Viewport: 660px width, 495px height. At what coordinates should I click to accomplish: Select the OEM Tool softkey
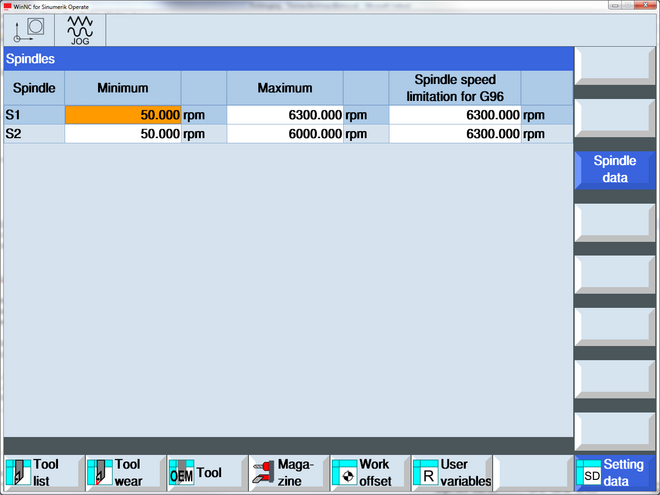[205, 472]
